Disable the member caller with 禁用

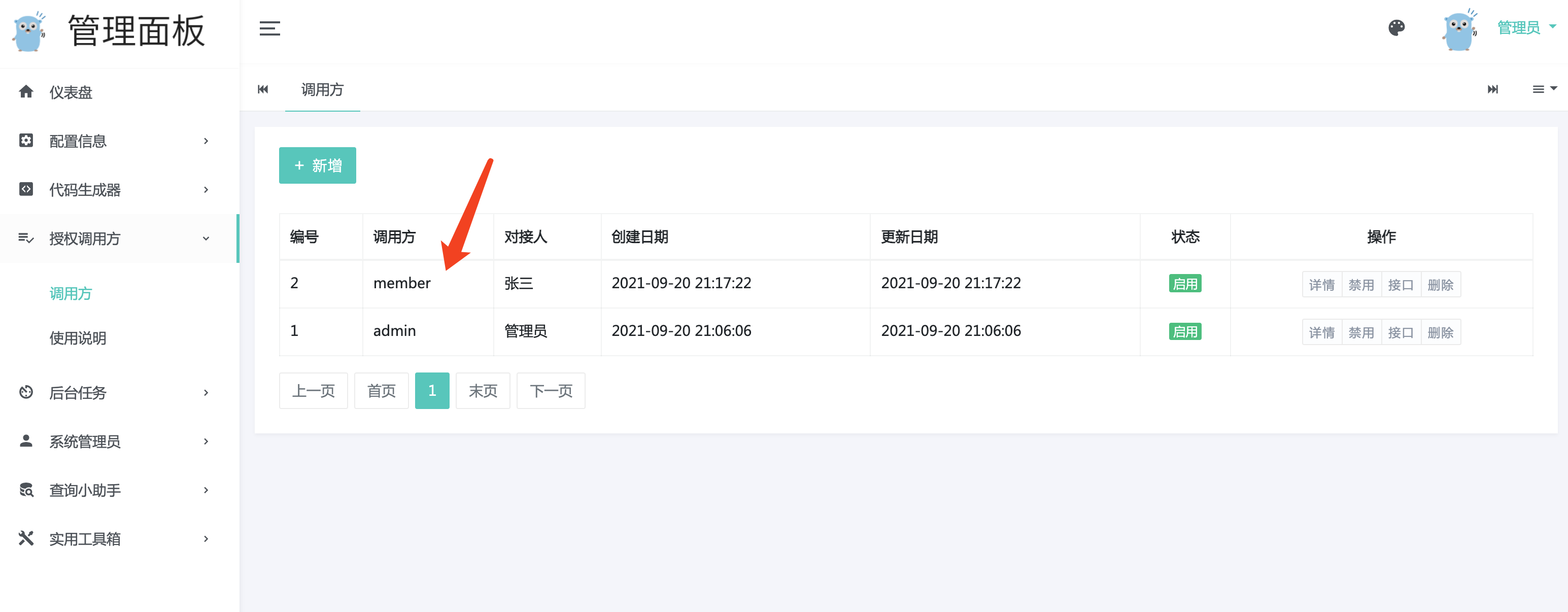1361,284
